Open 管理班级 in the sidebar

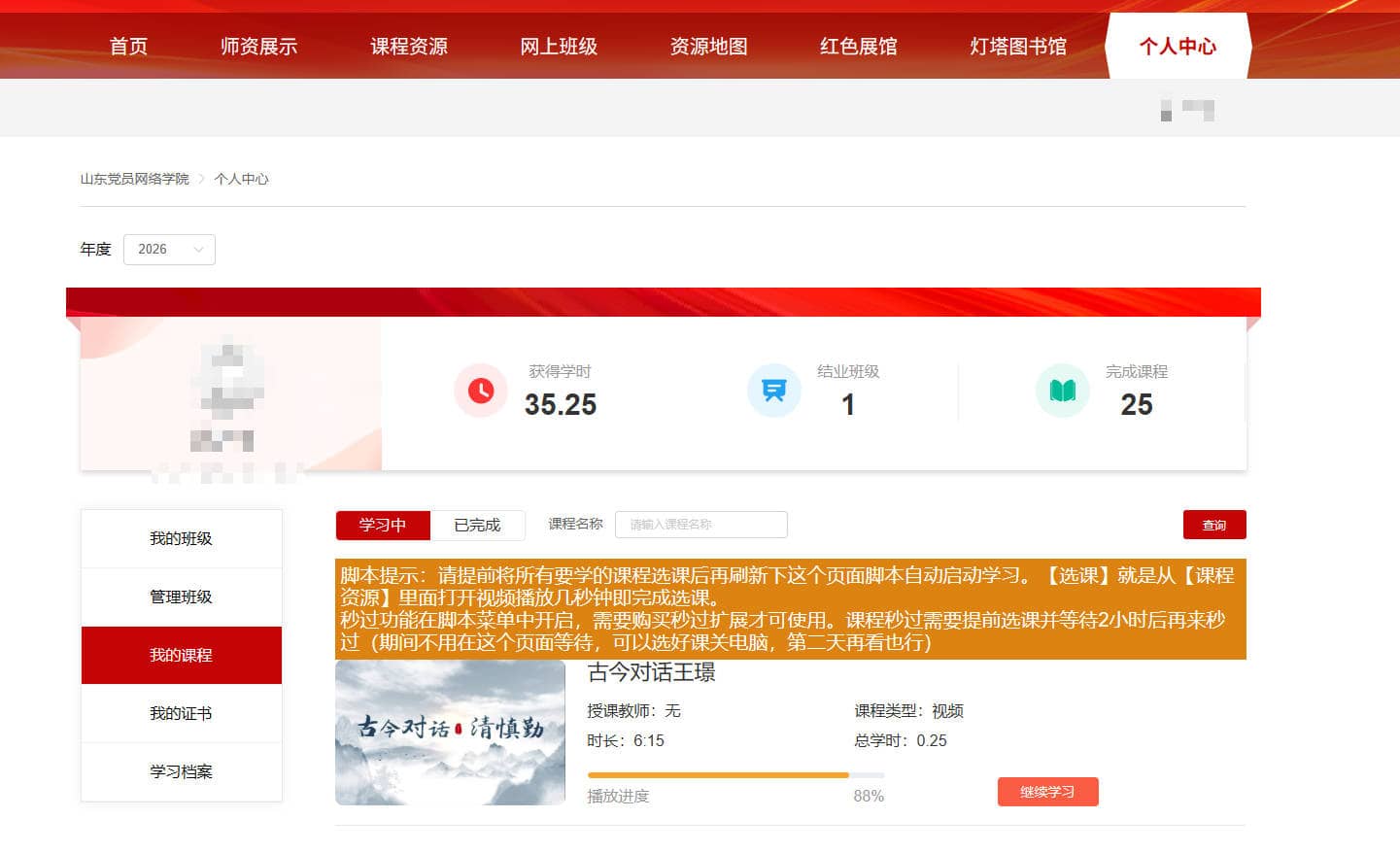point(181,597)
